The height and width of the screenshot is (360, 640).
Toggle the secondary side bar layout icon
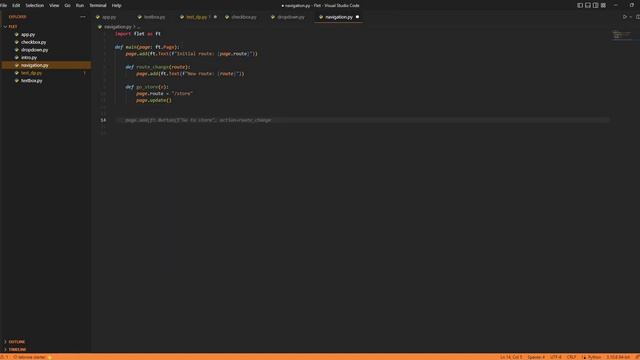coord(596,5)
